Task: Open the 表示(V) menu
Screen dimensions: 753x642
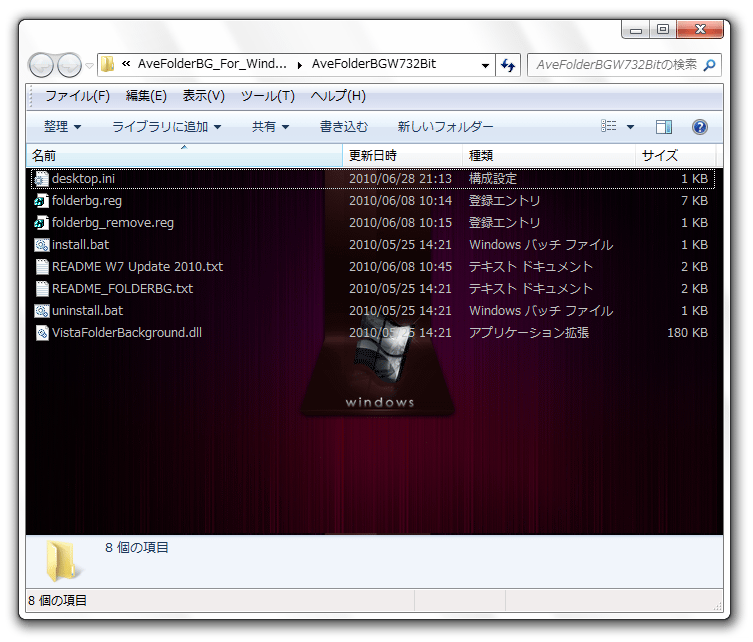Action: click(204, 96)
